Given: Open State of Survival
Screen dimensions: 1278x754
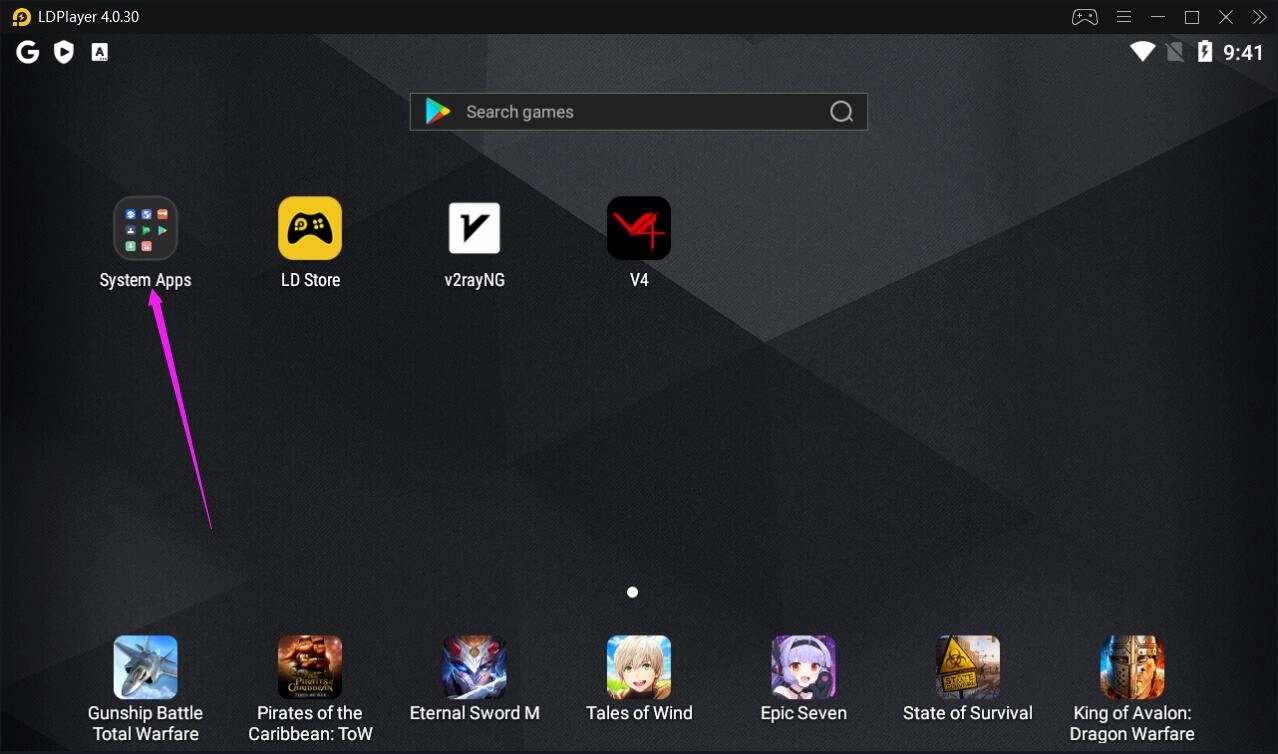Looking at the screenshot, I should [967, 666].
